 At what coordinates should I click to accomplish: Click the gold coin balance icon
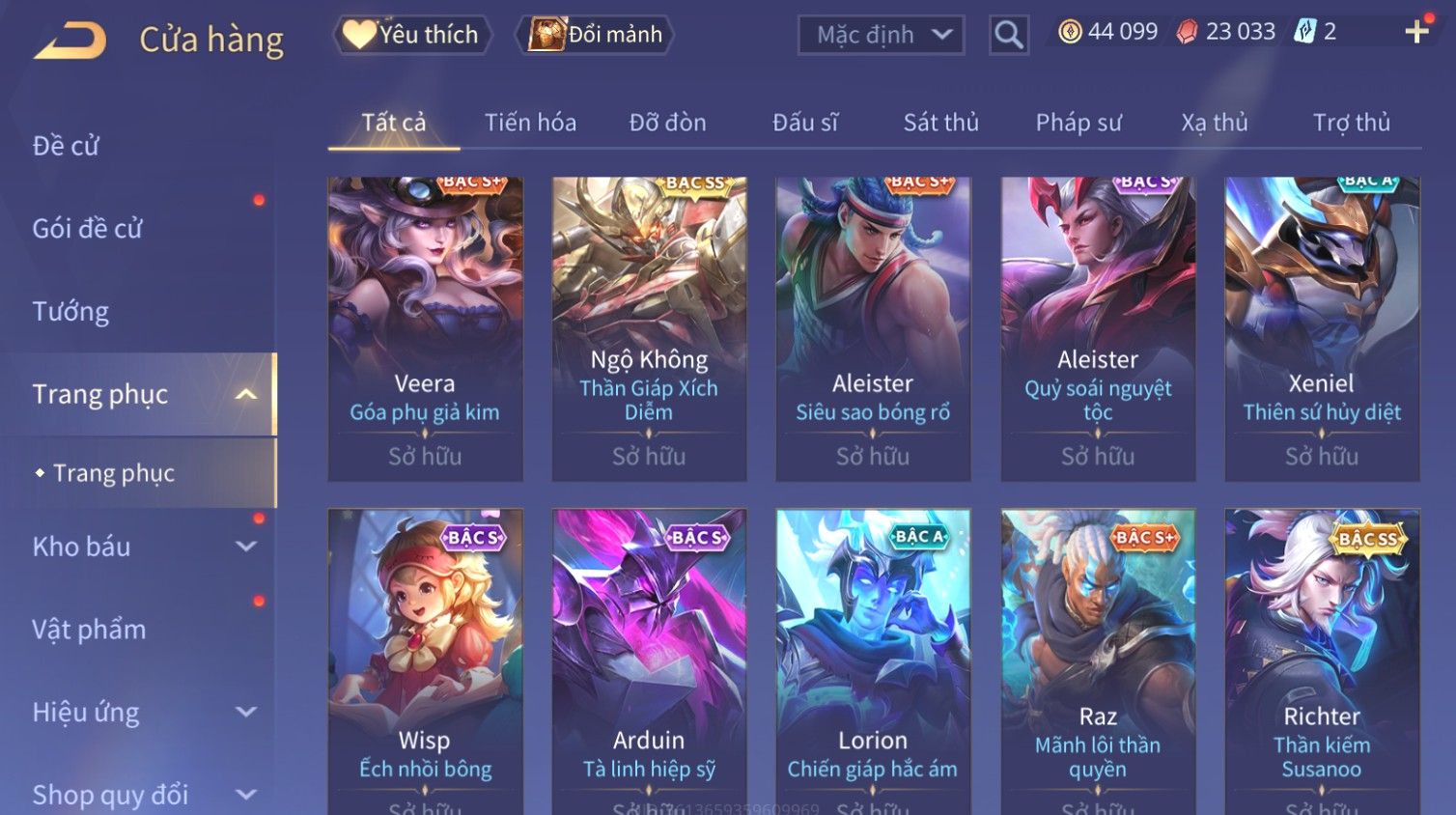pyautogui.click(x=1070, y=32)
